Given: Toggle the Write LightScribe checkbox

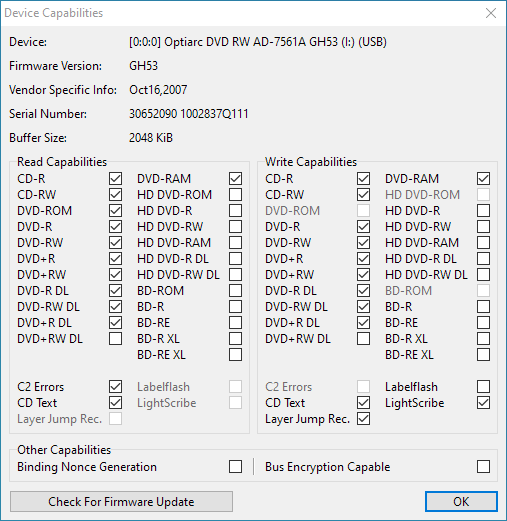Looking at the screenshot, I should point(483,403).
